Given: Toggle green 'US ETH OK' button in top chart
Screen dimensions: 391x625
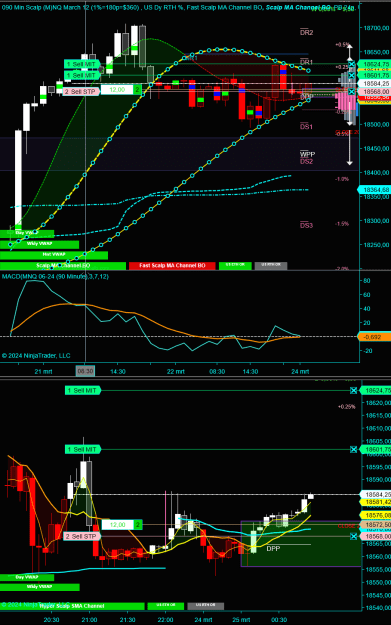Looking at the screenshot, I should (235, 265).
